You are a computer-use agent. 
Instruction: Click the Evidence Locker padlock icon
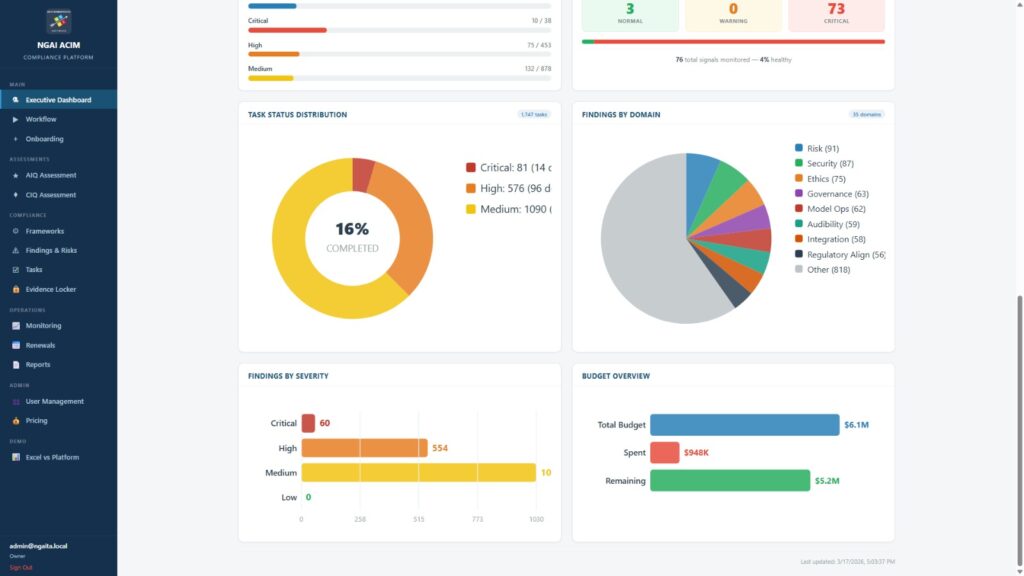click(15, 289)
